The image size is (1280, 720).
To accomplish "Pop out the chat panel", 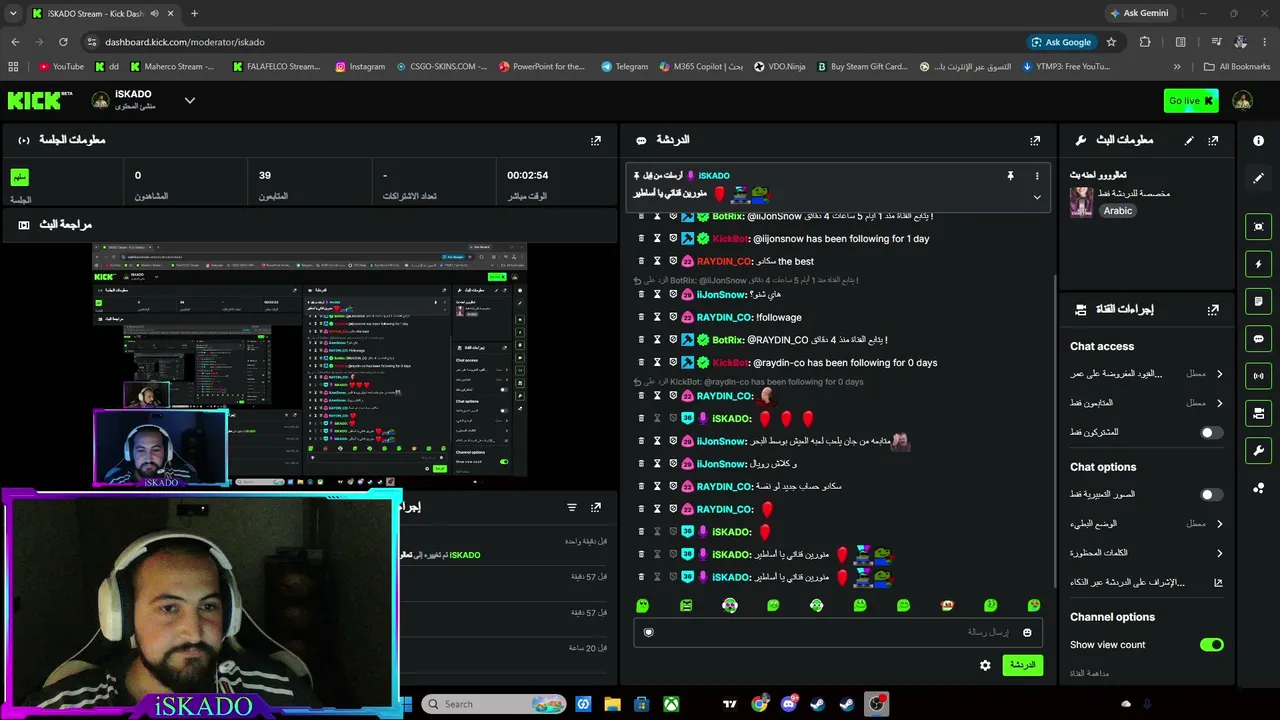I will point(1035,141).
